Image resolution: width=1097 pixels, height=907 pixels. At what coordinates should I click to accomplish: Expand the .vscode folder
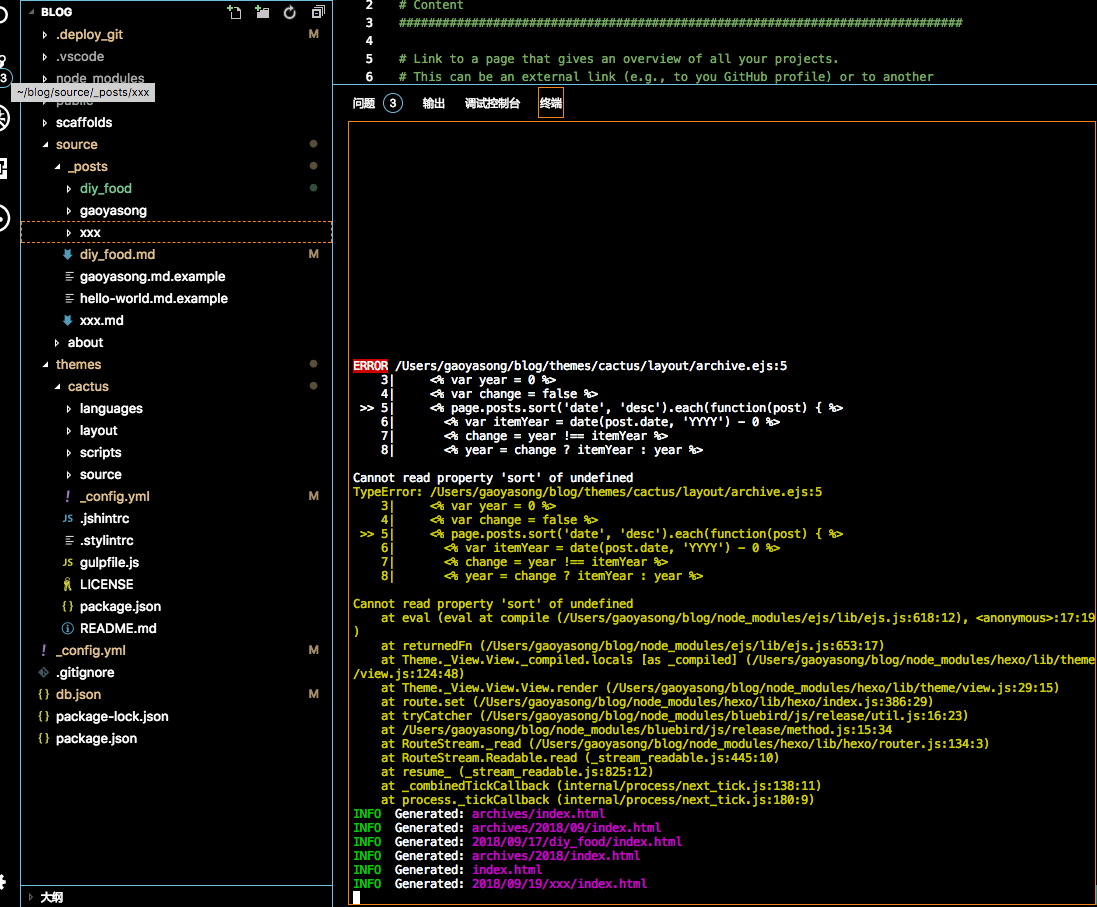click(45, 57)
